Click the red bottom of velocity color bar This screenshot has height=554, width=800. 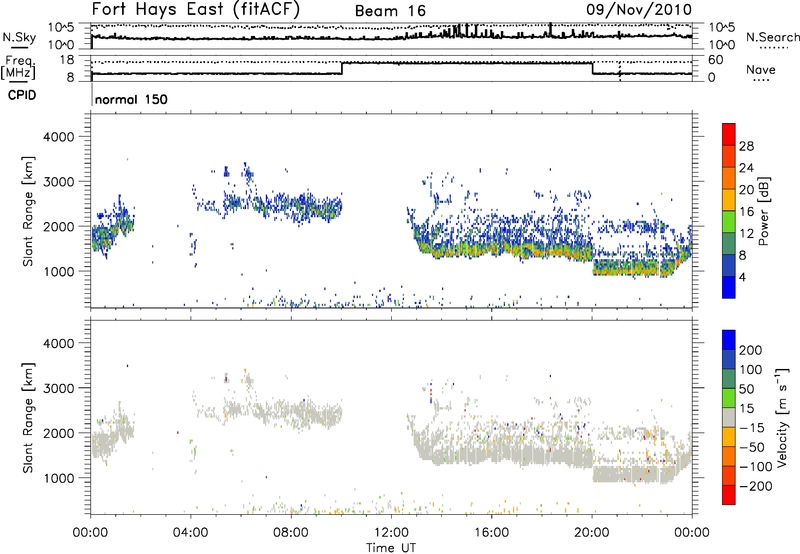(729, 495)
